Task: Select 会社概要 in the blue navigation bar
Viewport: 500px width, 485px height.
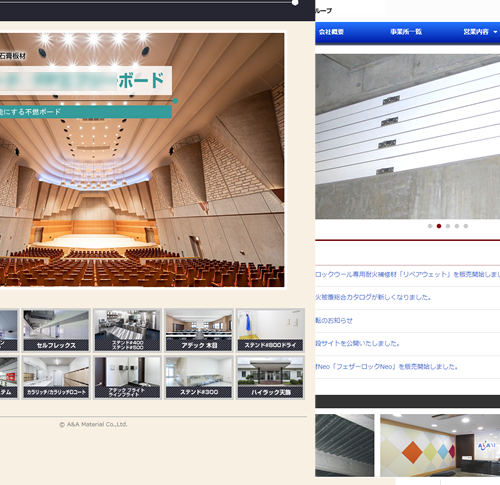Action: [331, 32]
